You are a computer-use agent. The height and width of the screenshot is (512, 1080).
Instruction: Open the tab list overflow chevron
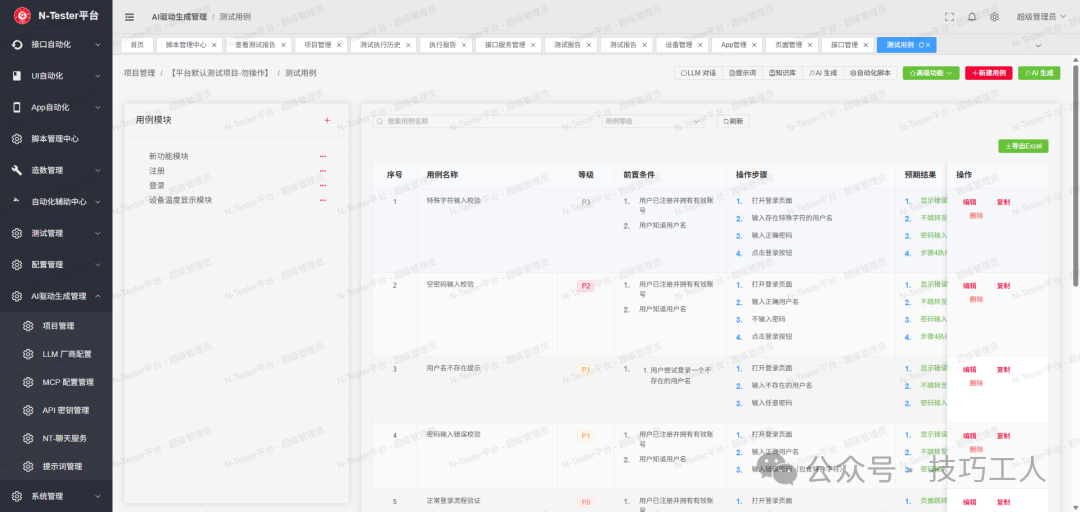[x=1038, y=45]
